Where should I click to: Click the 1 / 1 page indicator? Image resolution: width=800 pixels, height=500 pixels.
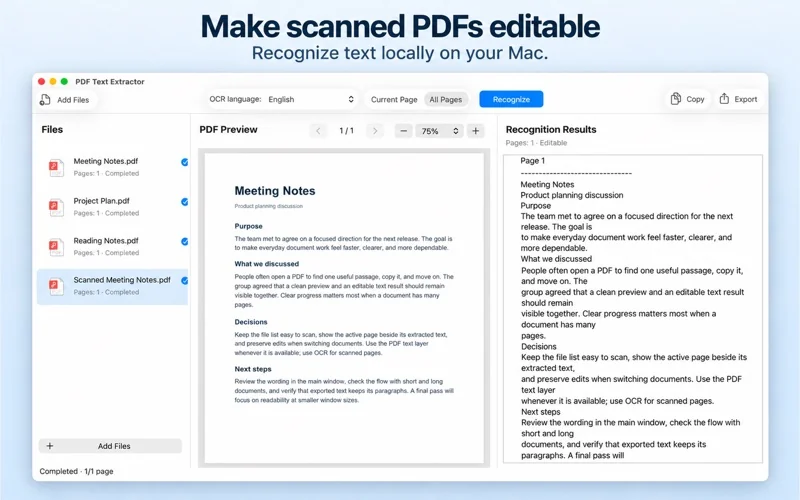point(346,131)
